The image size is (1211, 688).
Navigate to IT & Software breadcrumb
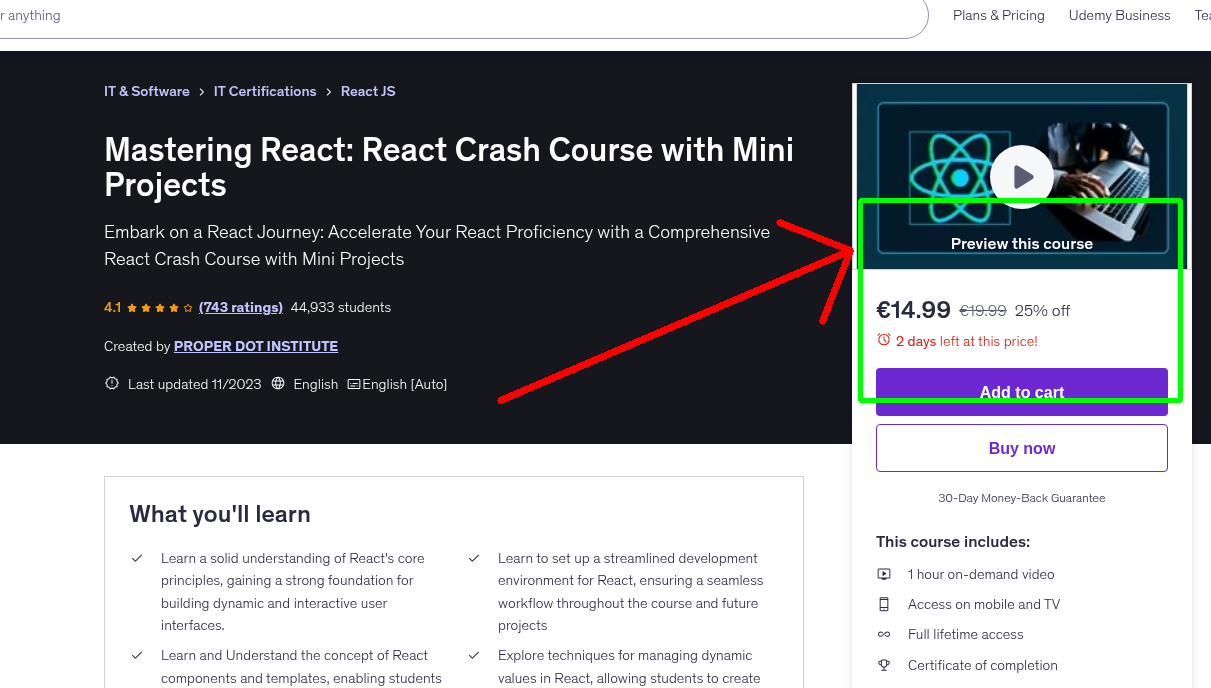146,91
